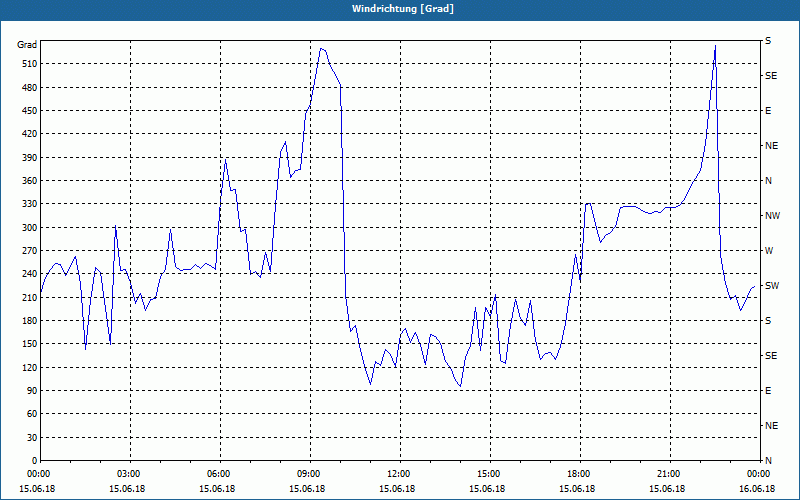Select the 330 degree axis label
Screen dimensions: 800x500
point(30,204)
